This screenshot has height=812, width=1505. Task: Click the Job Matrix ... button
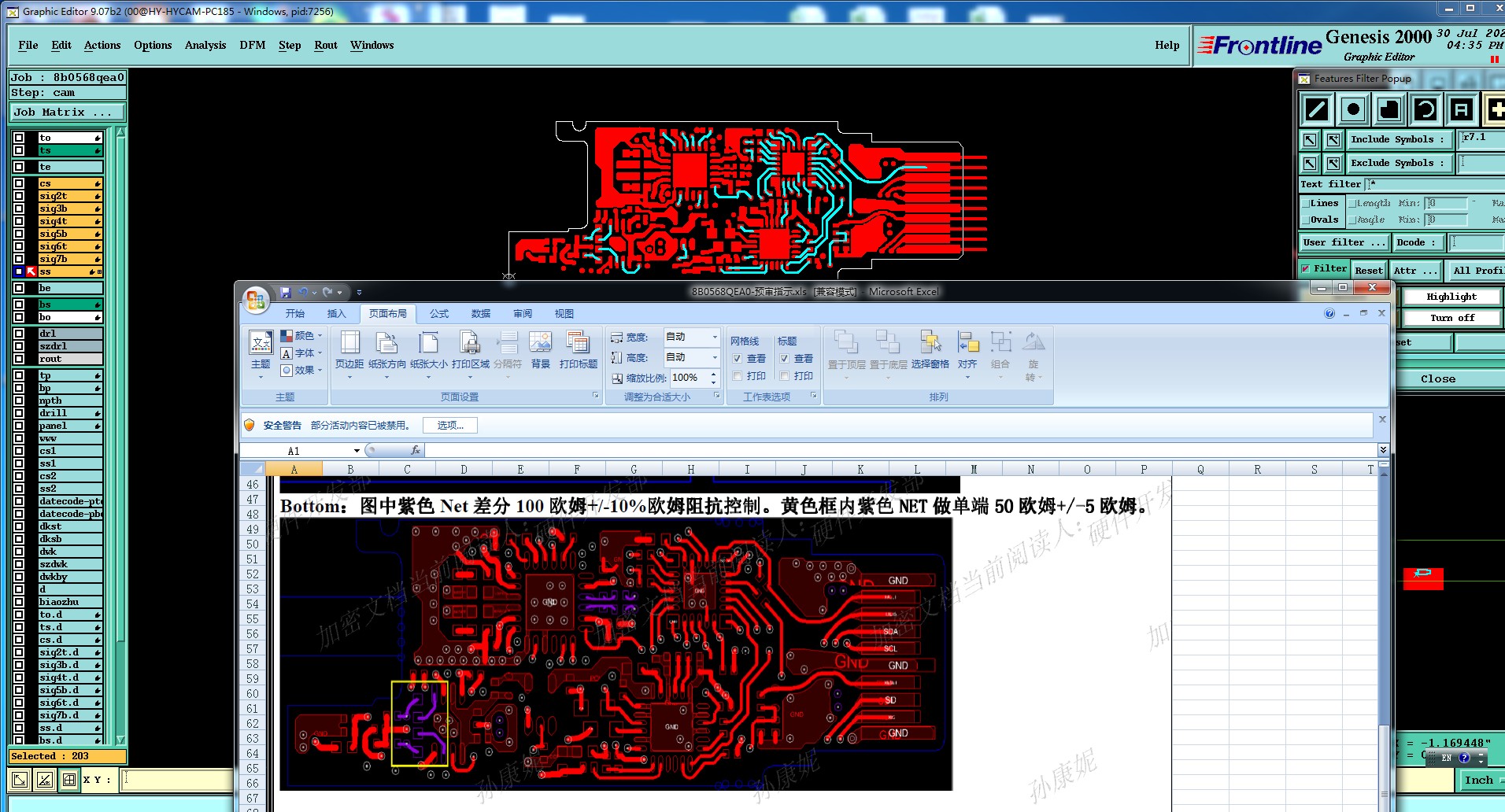pyautogui.click(x=67, y=113)
